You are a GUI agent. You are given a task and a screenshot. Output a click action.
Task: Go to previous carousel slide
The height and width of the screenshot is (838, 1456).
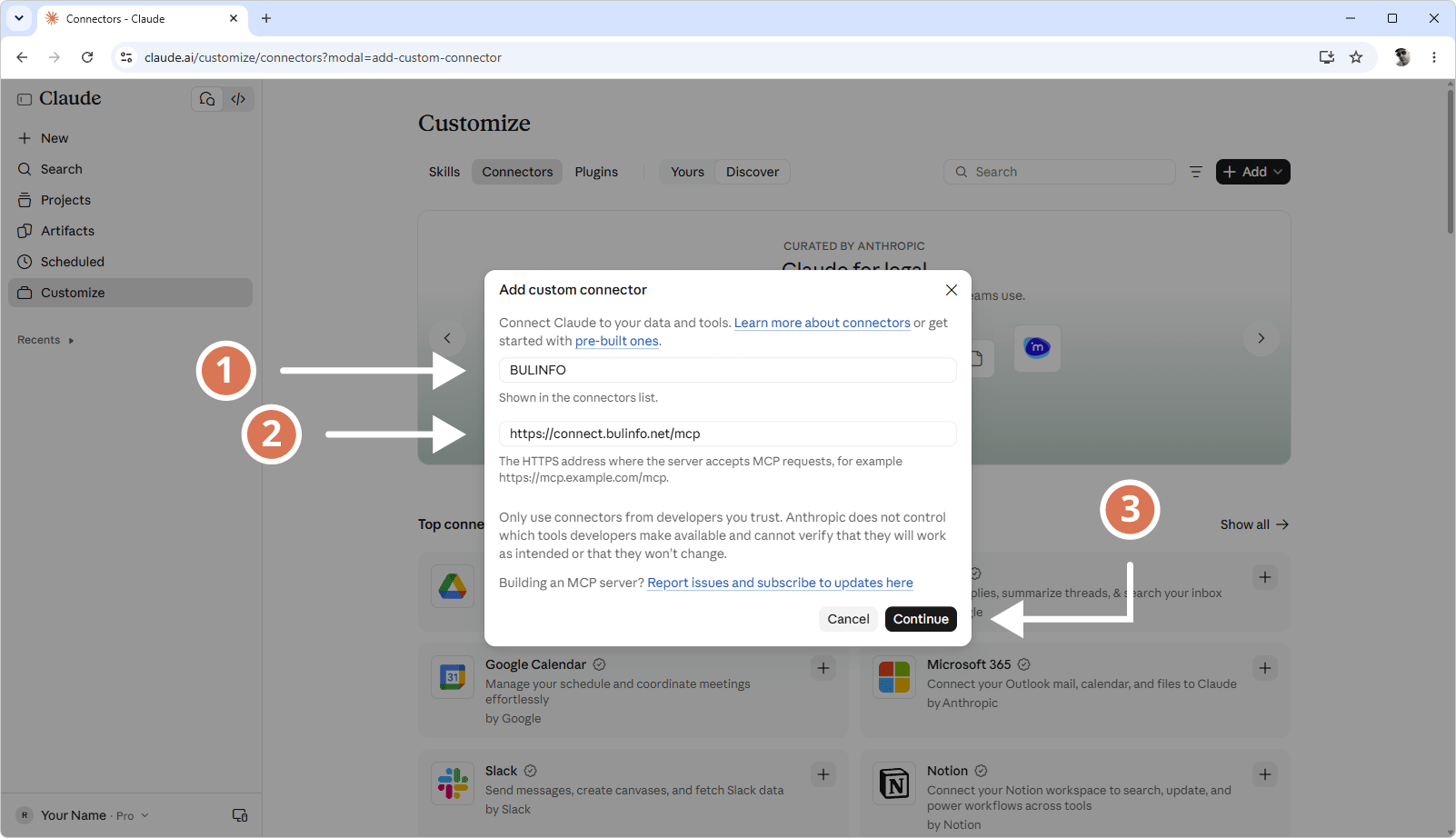tap(447, 338)
